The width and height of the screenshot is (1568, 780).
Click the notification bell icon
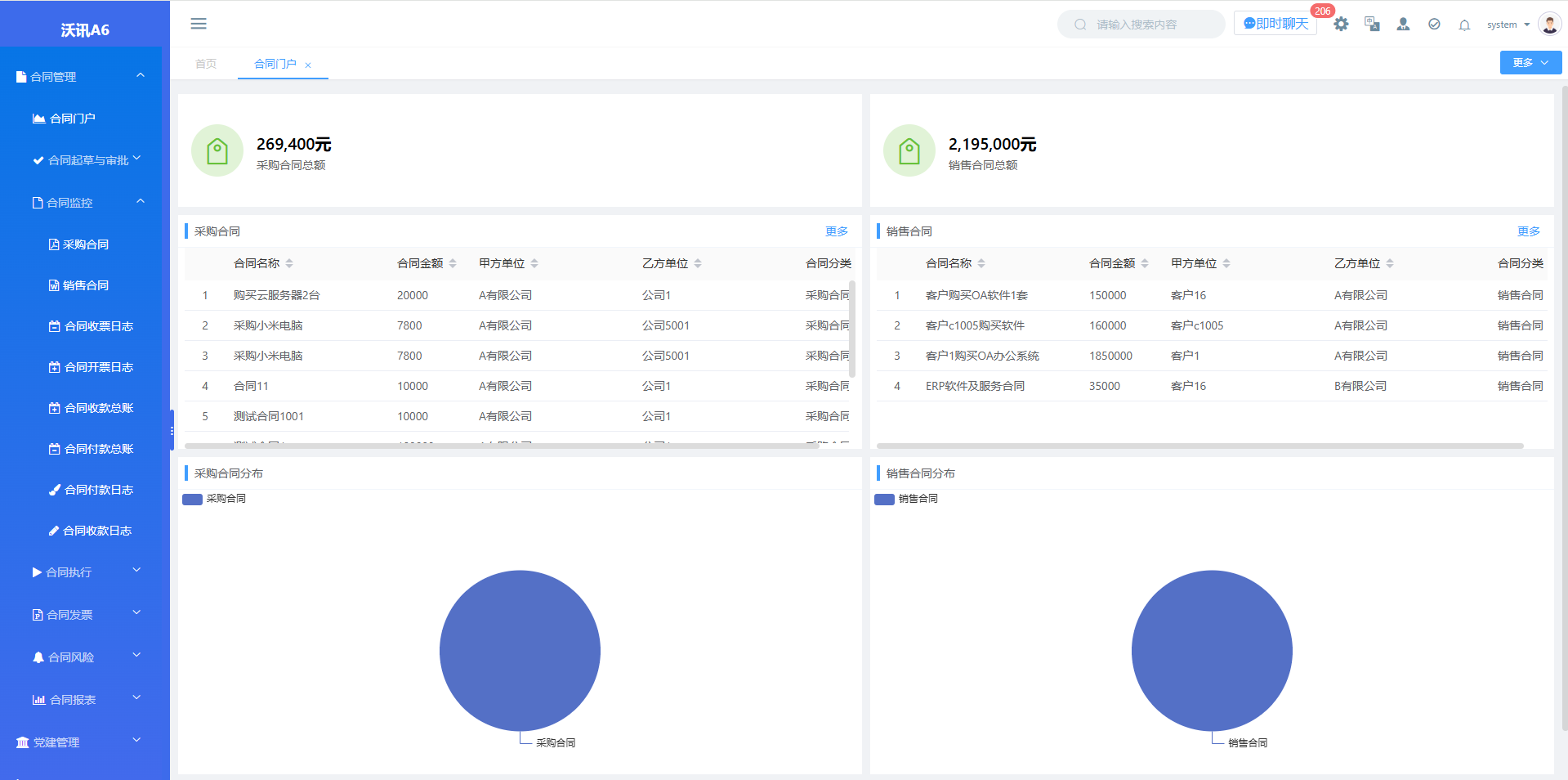pos(1464,25)
